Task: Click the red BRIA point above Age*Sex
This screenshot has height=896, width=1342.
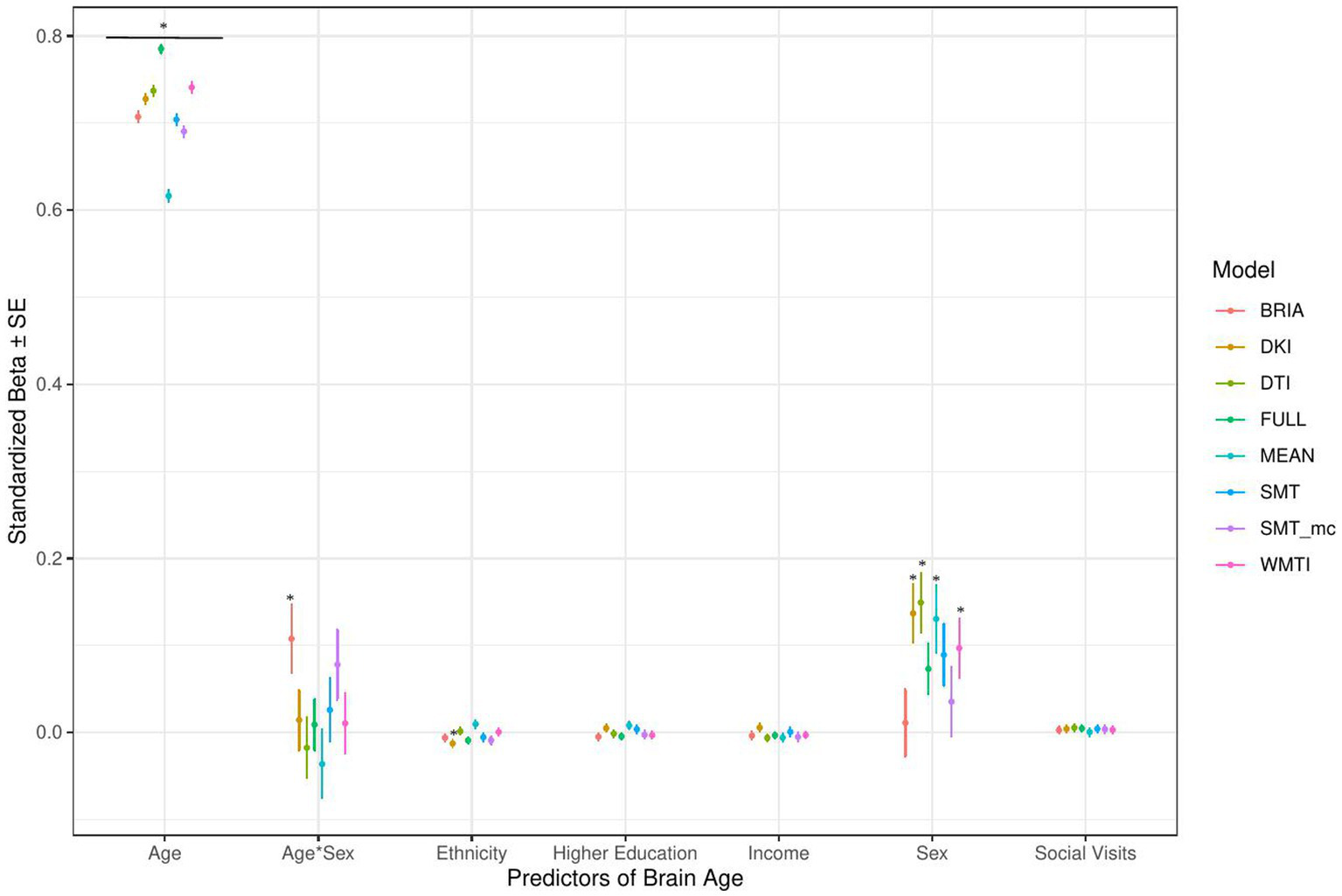Action: coord(291,639)
